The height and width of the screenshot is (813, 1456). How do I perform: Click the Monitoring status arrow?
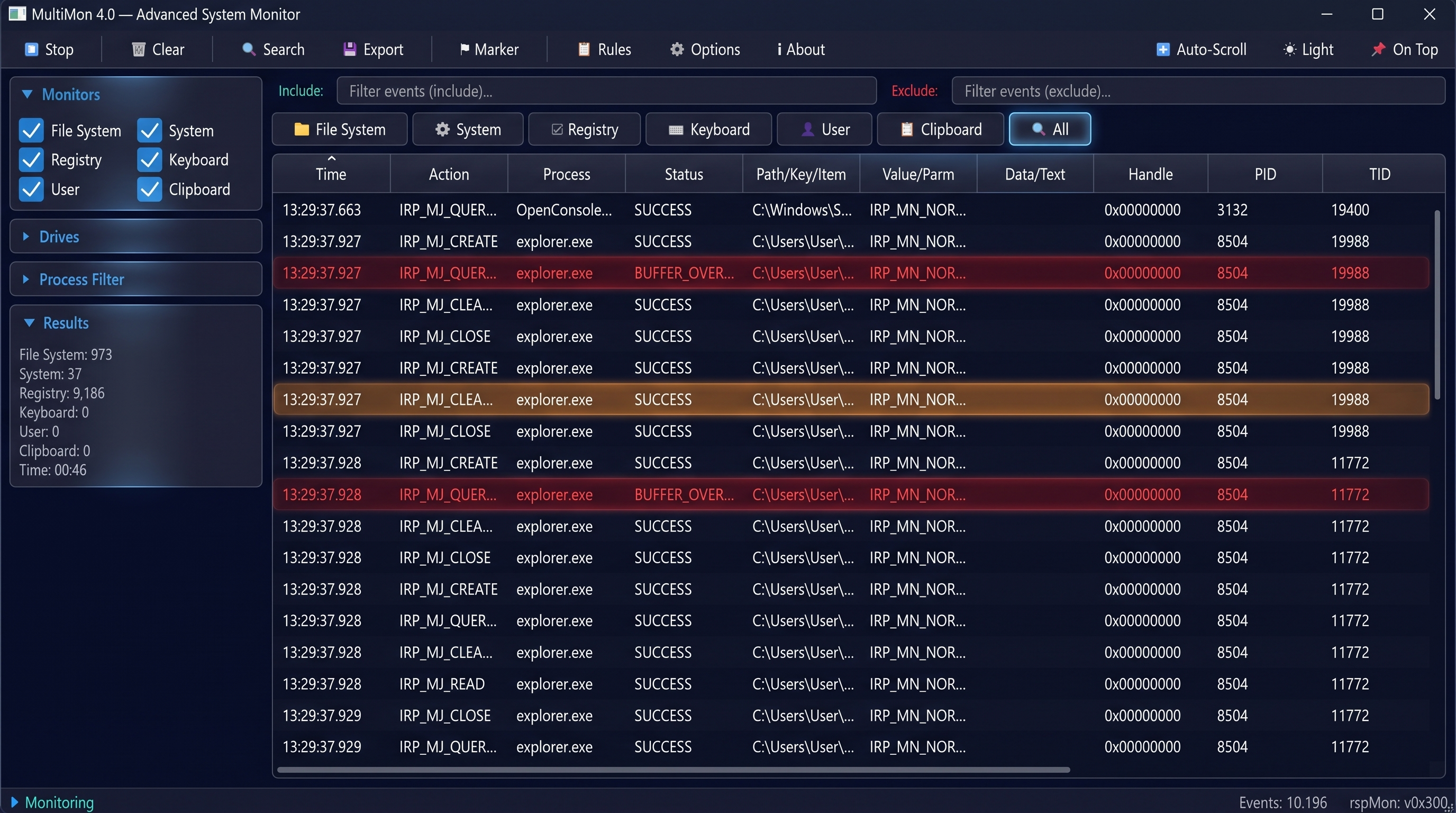15,802
